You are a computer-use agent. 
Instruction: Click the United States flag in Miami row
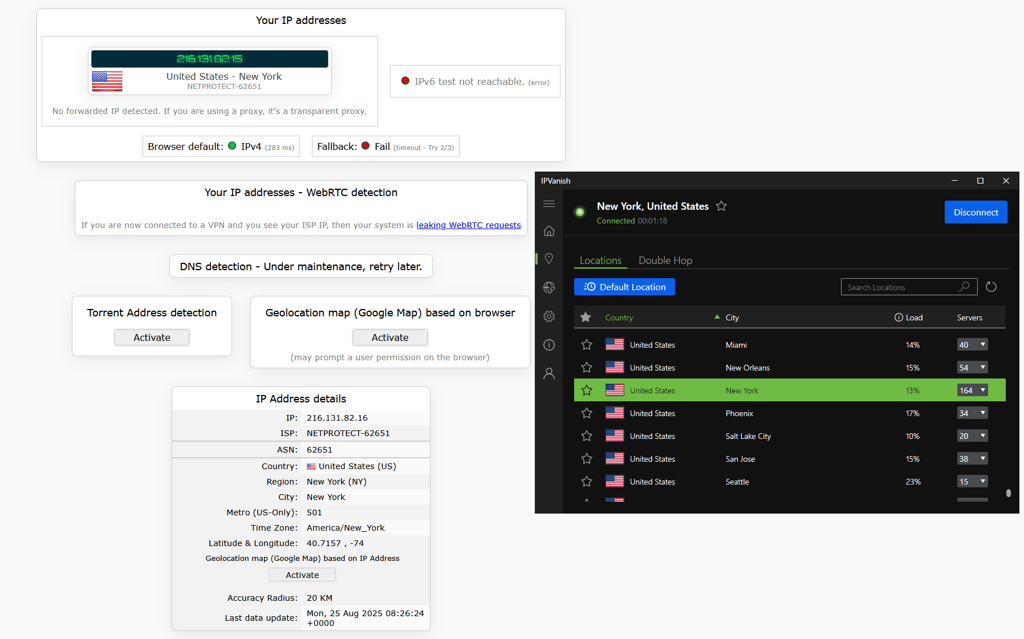coord(615,344)
